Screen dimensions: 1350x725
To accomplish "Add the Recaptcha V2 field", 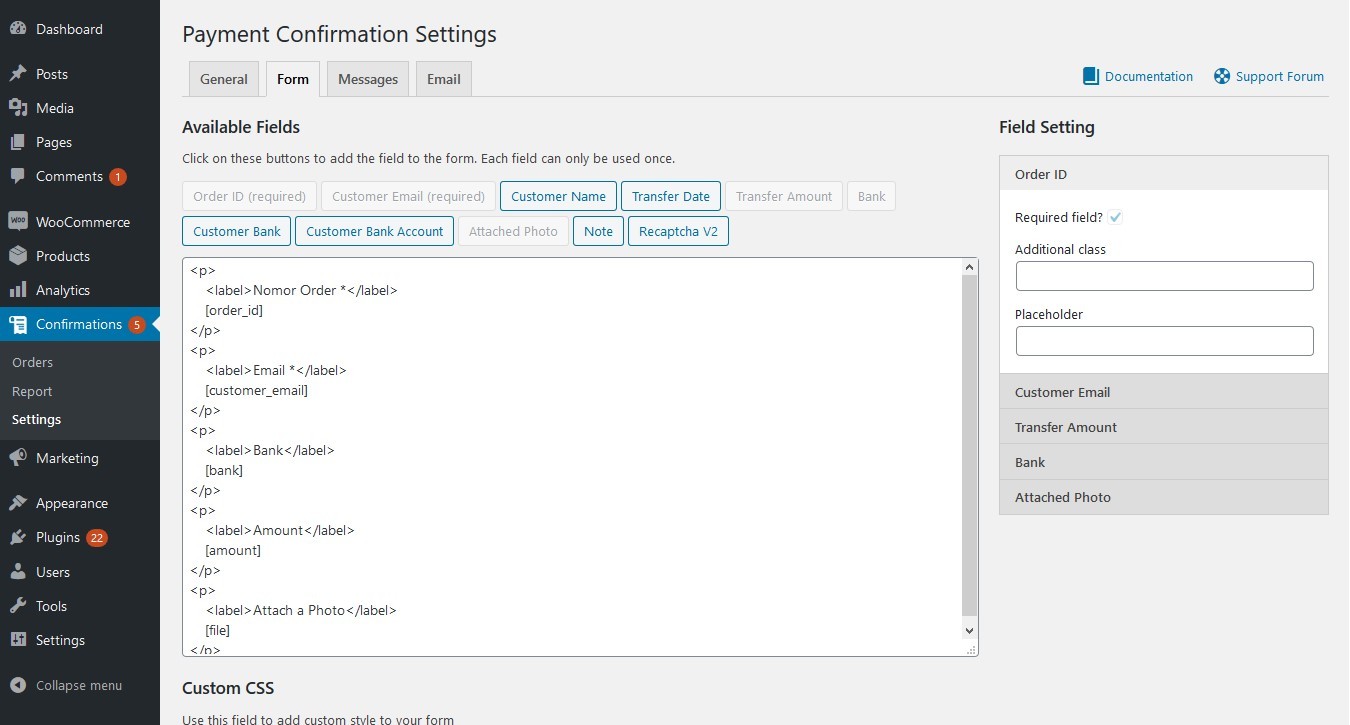I will [x=678, y=231].
